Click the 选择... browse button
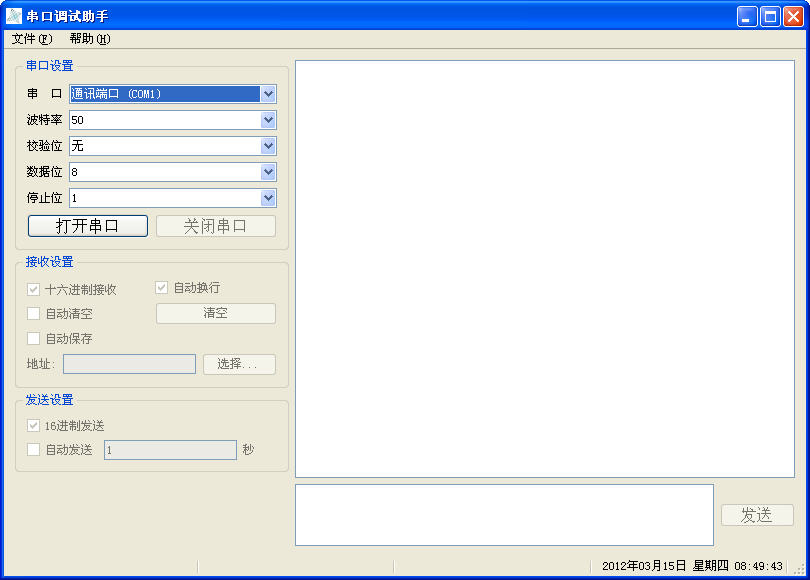 239,364
